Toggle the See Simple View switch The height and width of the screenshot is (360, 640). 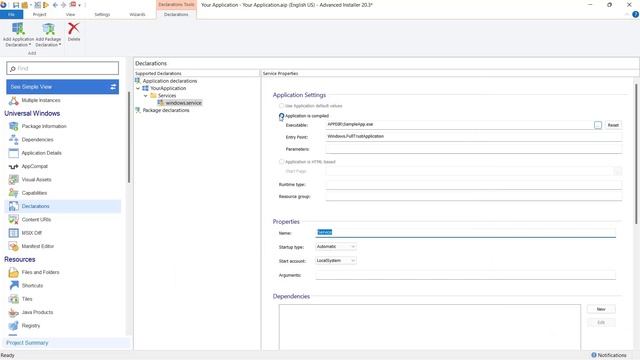coord(113,87)
